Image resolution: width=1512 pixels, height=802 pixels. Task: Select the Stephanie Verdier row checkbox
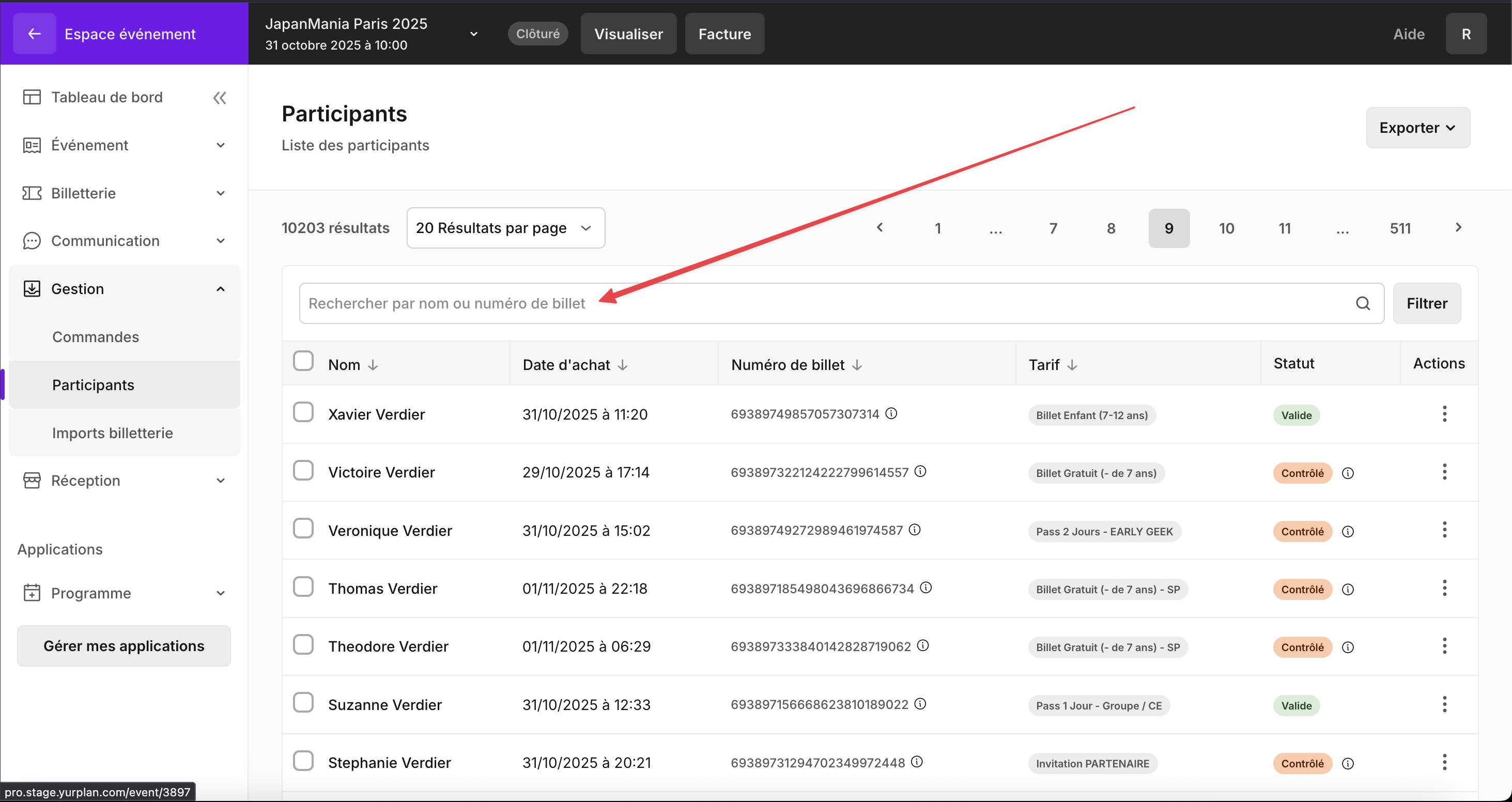tap(303, 761)
